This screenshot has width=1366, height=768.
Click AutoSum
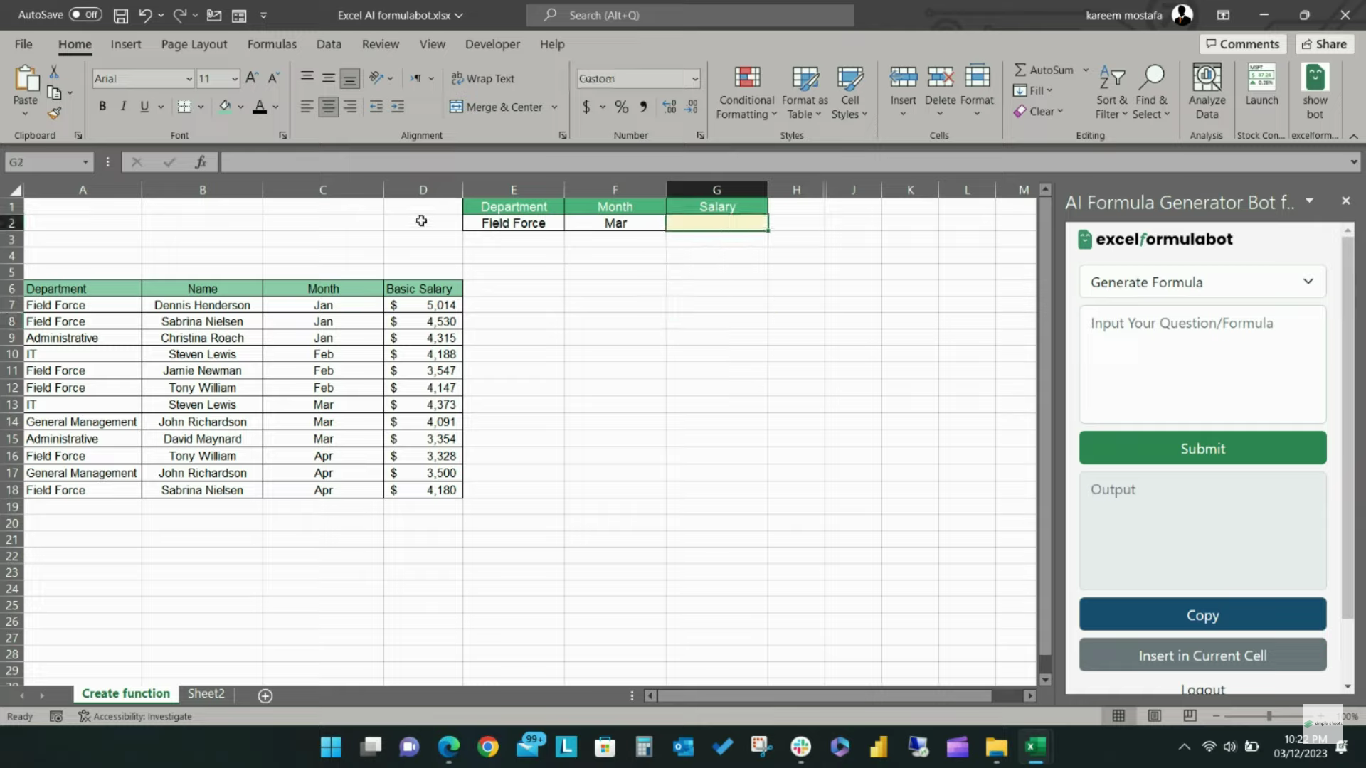[1043, 70]
